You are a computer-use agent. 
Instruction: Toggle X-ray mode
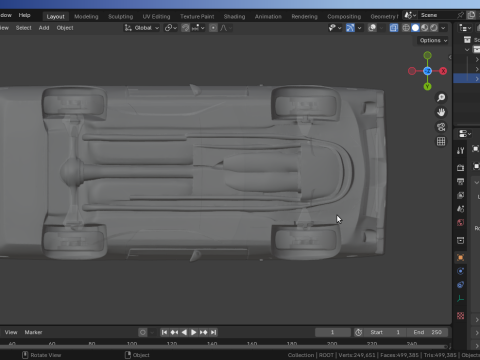(394, 28)
